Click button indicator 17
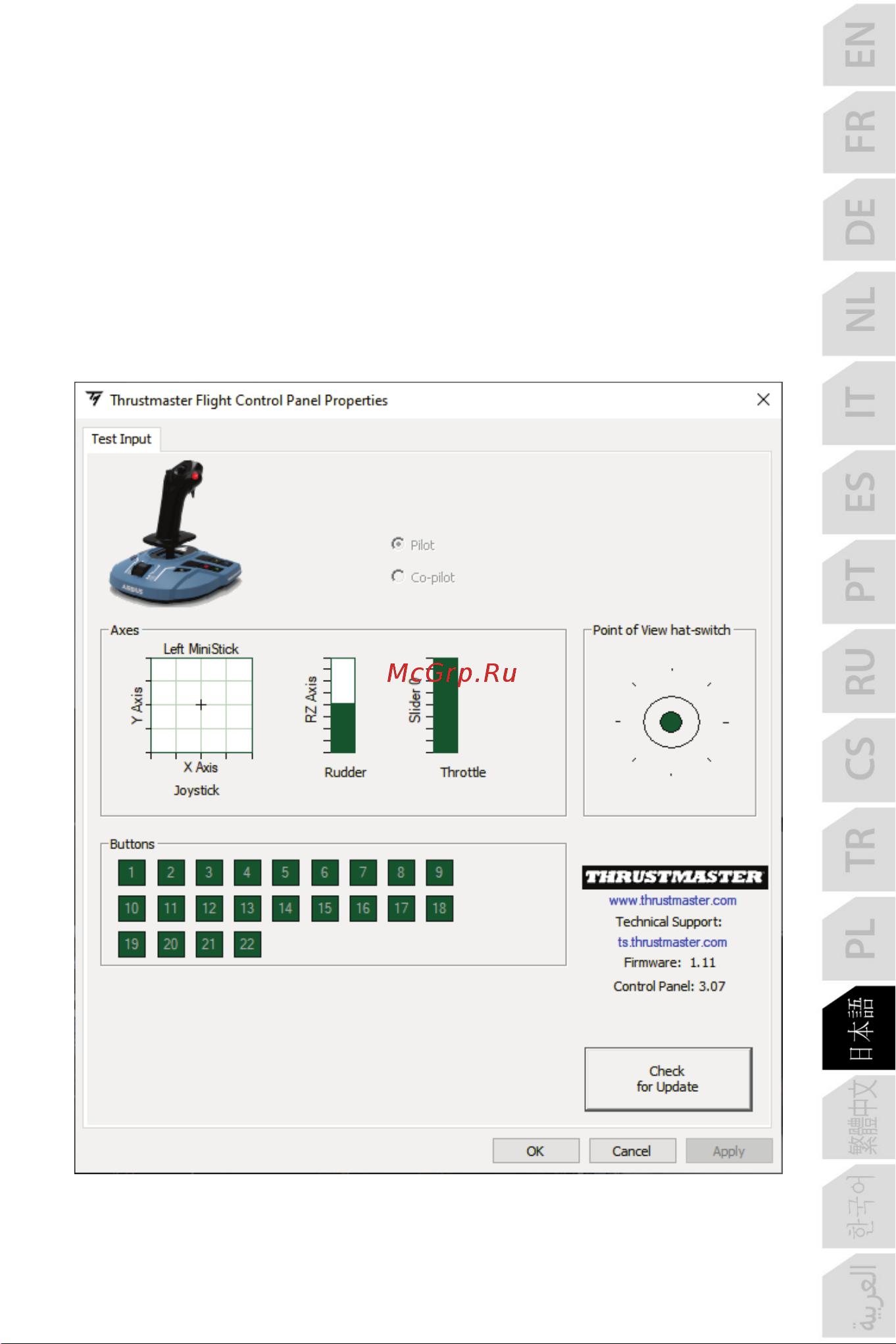The width and height of the screenshot is (896, 1344). point(401,908)
